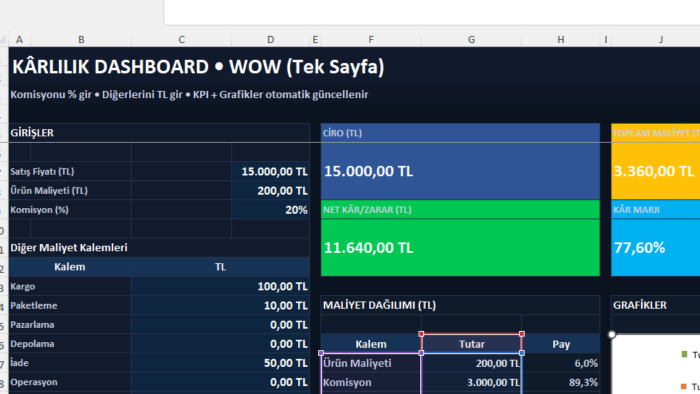Select İade amount 50,00 TL

click(x=221, y=363)
